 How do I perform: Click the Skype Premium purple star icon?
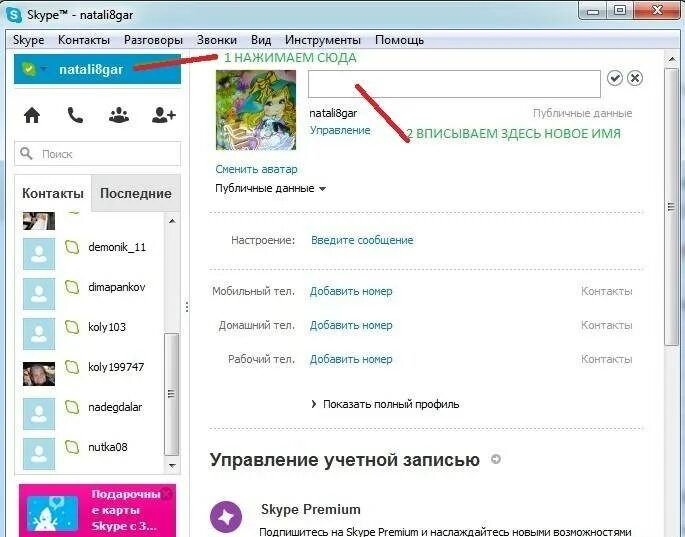[226, 517]
